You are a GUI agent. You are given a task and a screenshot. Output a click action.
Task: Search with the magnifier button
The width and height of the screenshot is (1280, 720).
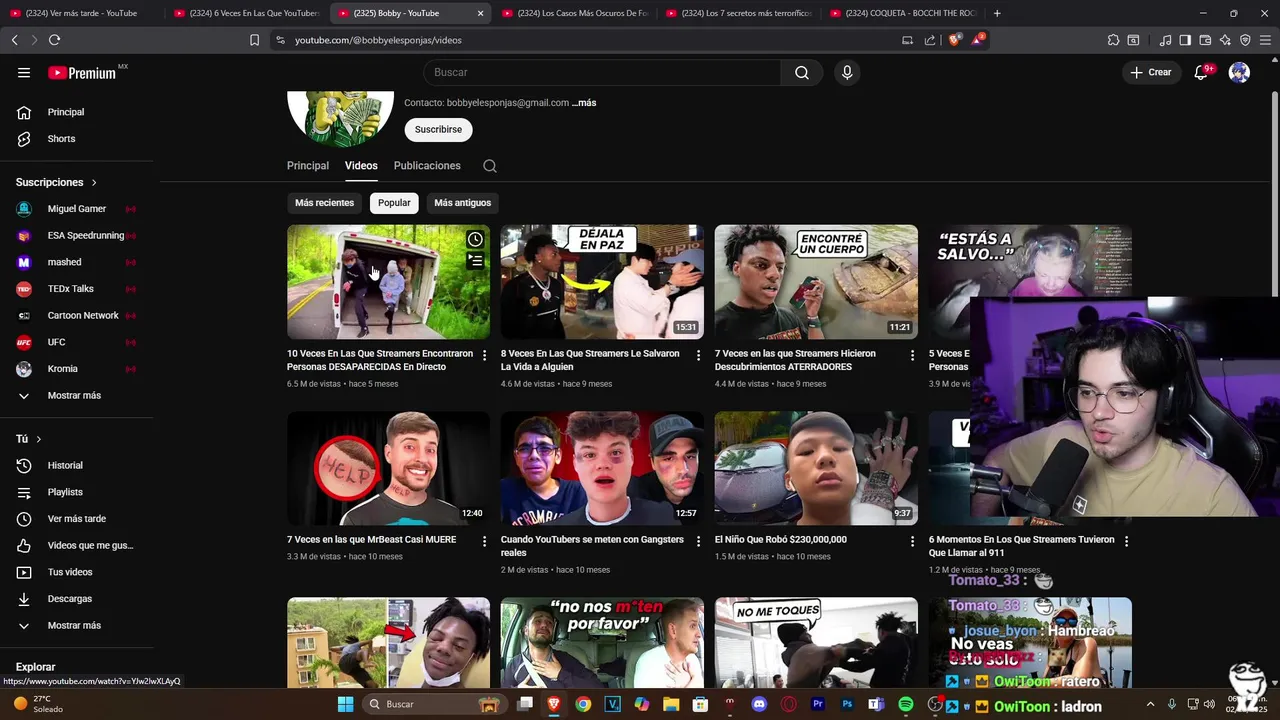click(x=802, y=72)
